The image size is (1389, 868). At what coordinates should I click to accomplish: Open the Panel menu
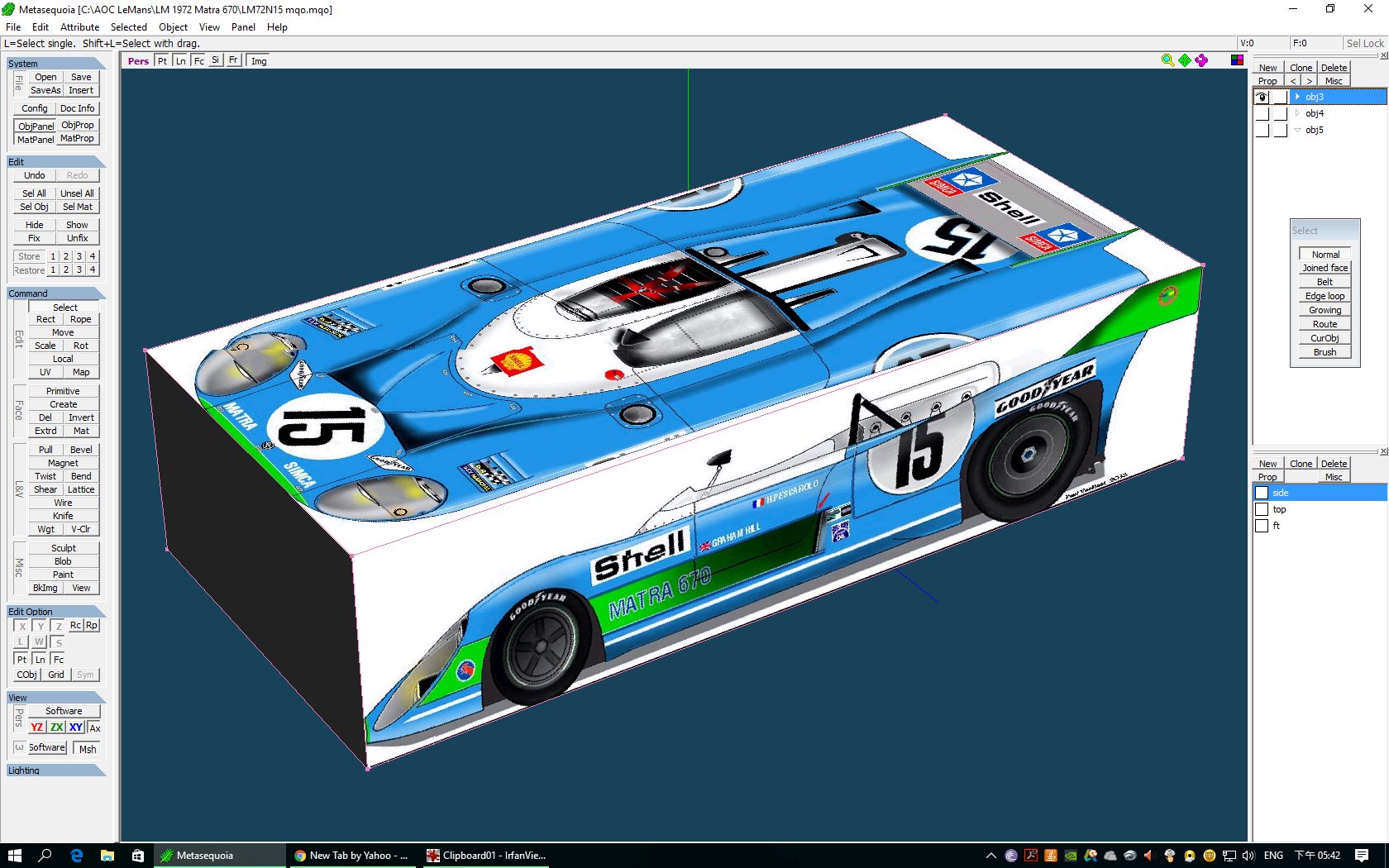(243, 27)
